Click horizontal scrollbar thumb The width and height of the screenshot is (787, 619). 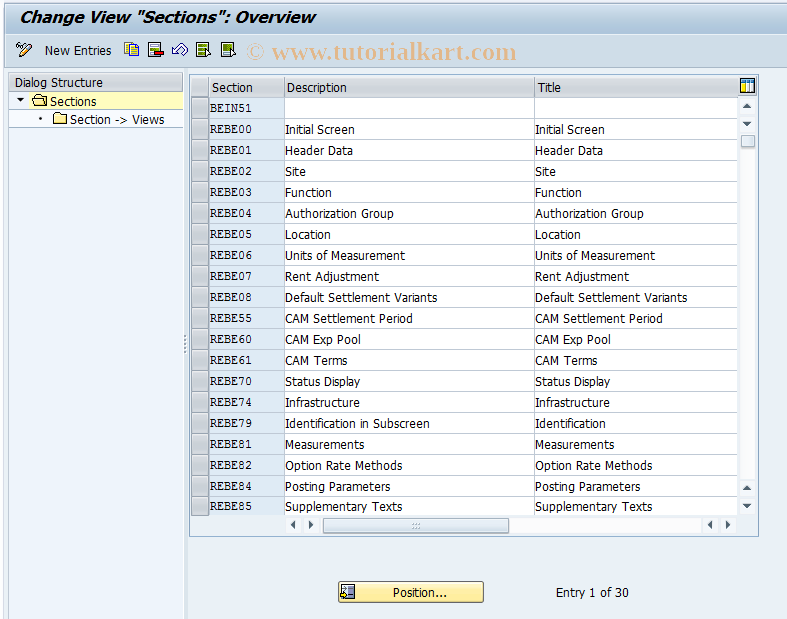[416, 526]
